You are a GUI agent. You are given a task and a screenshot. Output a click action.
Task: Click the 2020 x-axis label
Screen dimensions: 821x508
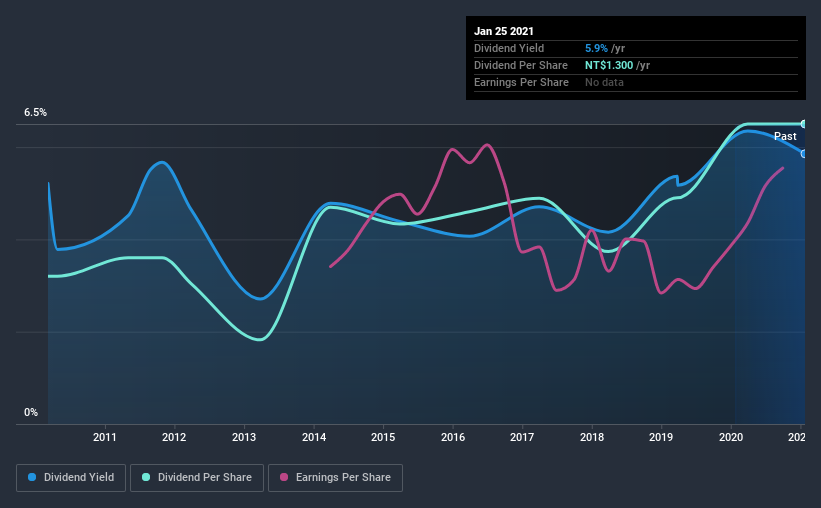pyautogui.click(x=731, y=437)
